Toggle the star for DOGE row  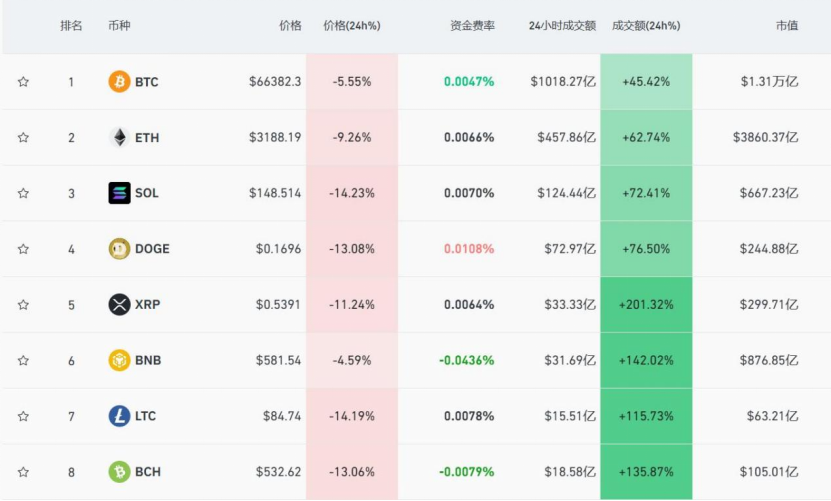[23, 249]
